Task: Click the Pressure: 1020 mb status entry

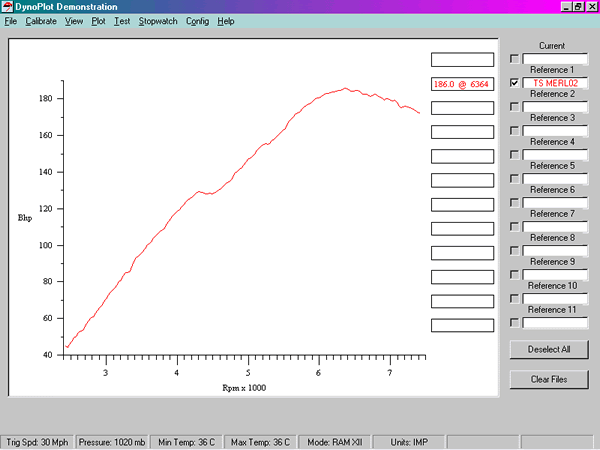Action: pos(112,442)
